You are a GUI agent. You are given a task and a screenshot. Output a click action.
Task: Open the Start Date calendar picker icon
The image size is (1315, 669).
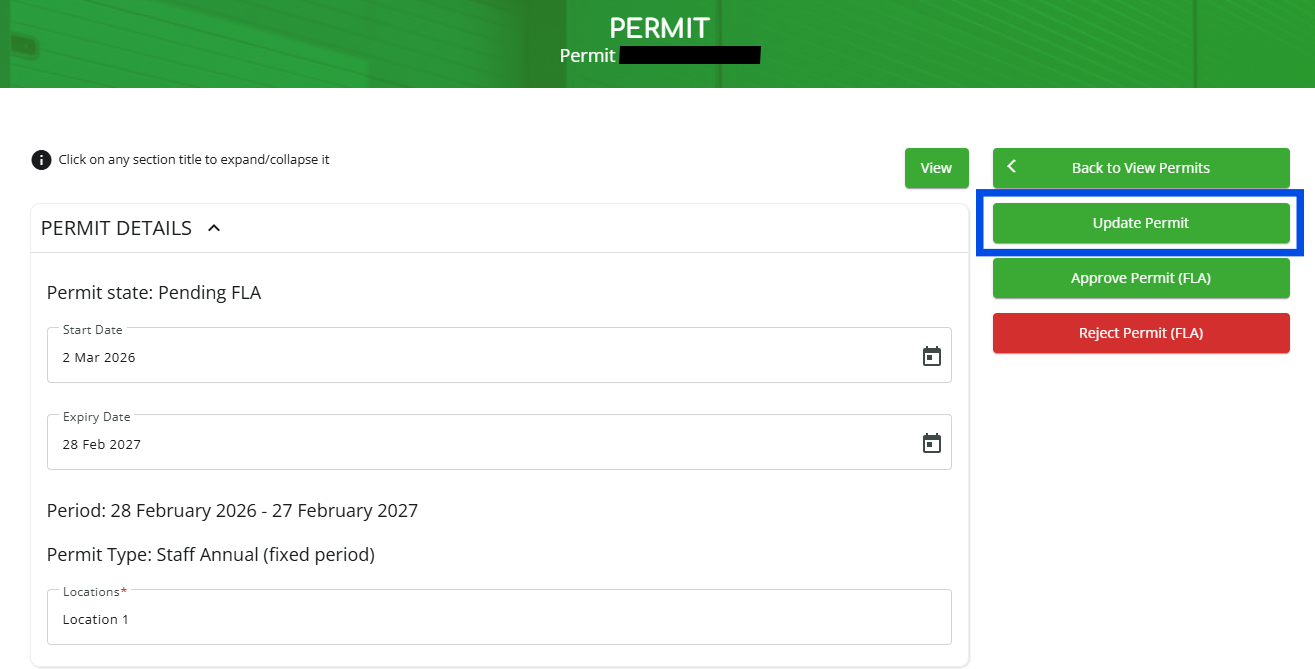tap(931, 356)
